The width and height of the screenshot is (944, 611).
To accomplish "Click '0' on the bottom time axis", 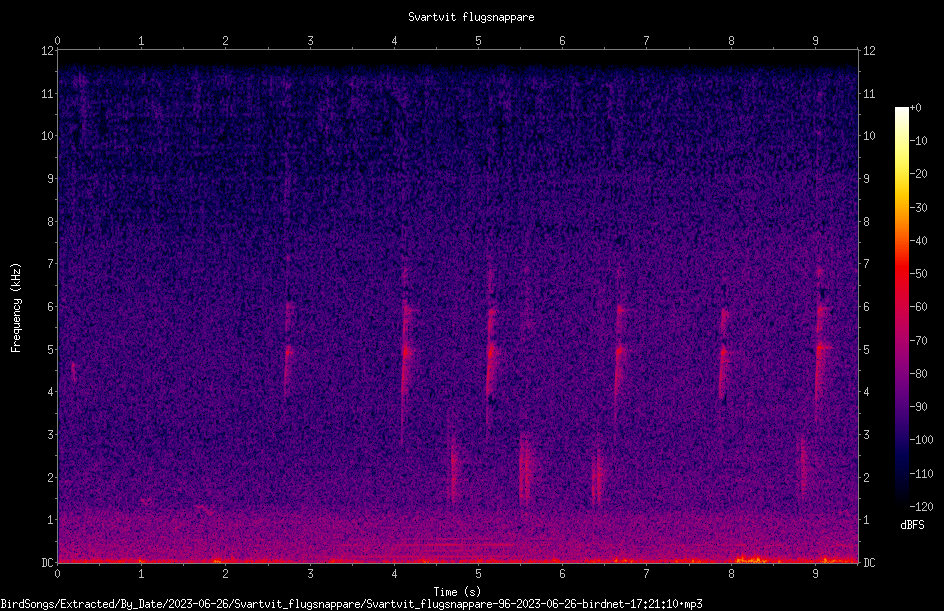I will pos(57,574).
